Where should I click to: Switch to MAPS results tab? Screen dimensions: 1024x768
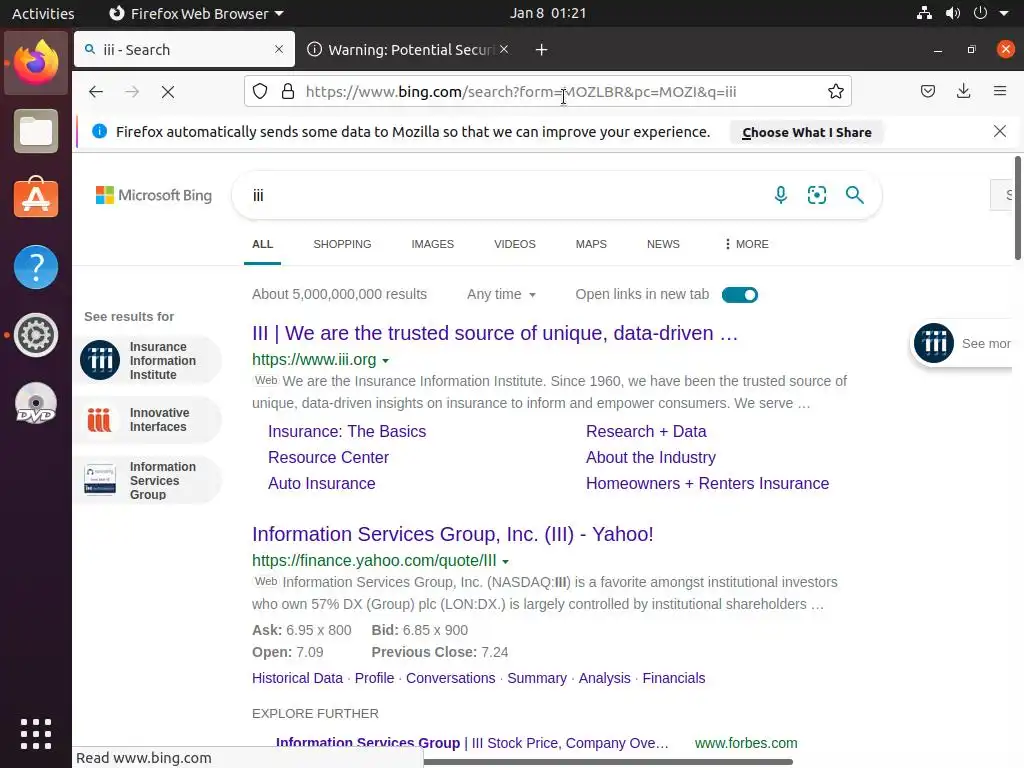click(x=591, y=244)
